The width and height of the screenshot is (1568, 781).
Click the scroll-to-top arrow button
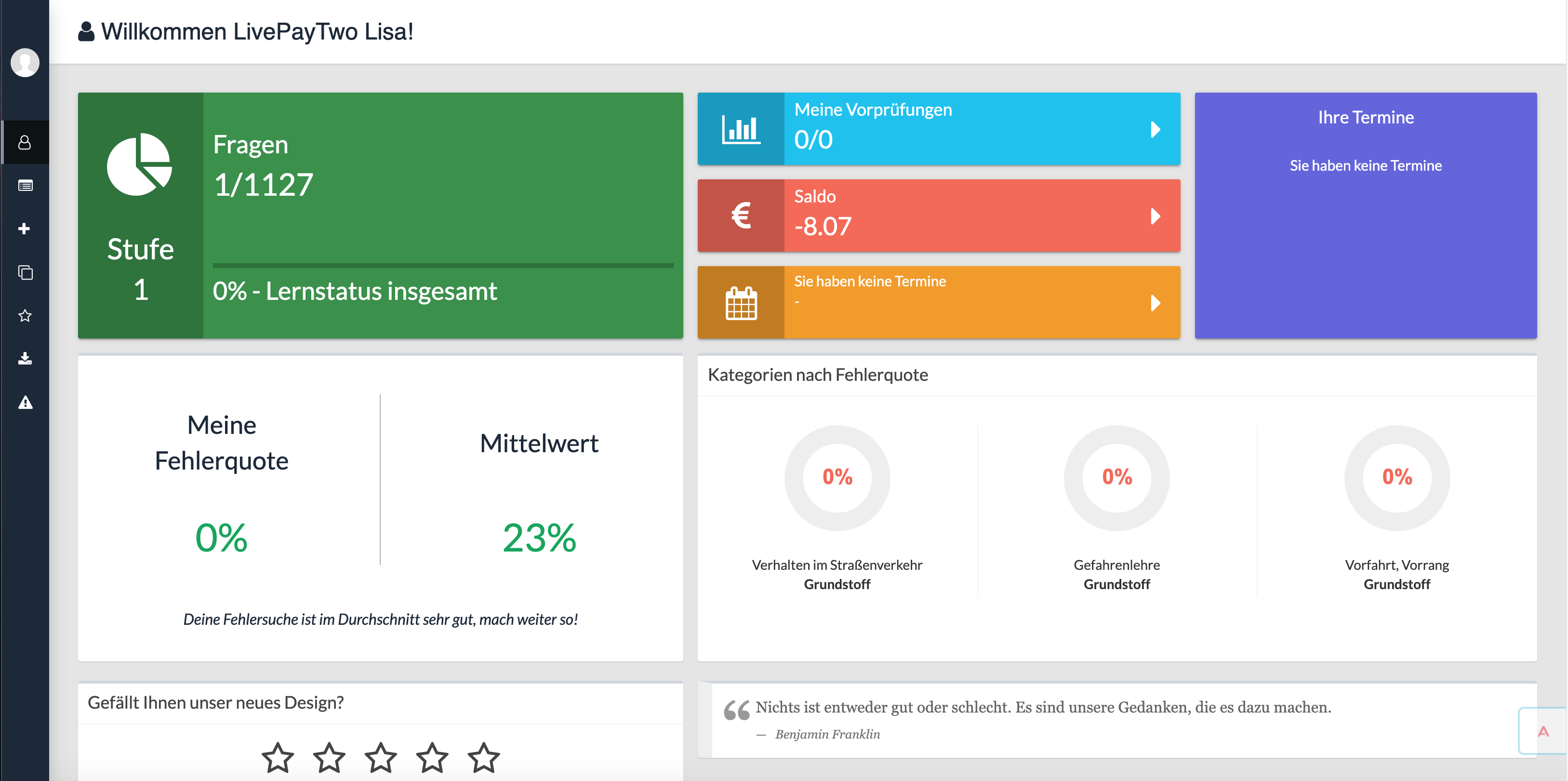tap(1542, 731)
